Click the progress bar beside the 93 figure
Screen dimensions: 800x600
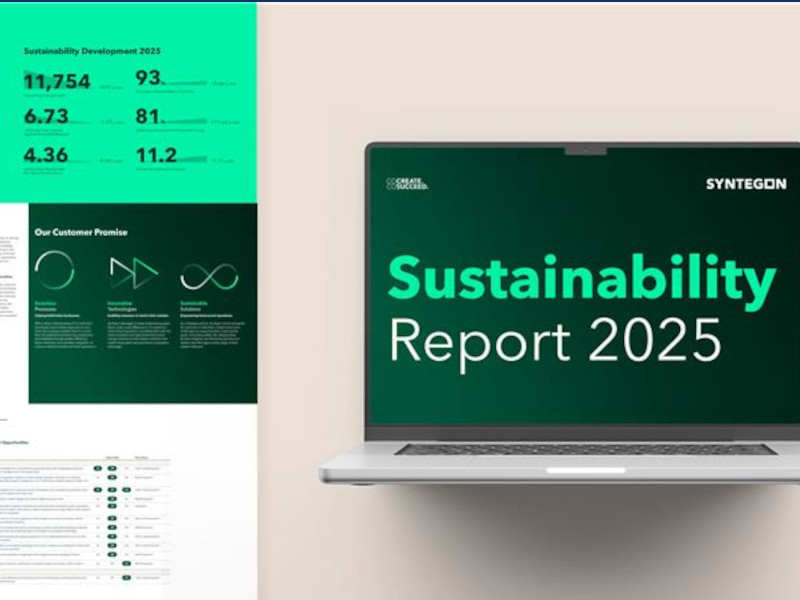point(186,83)
